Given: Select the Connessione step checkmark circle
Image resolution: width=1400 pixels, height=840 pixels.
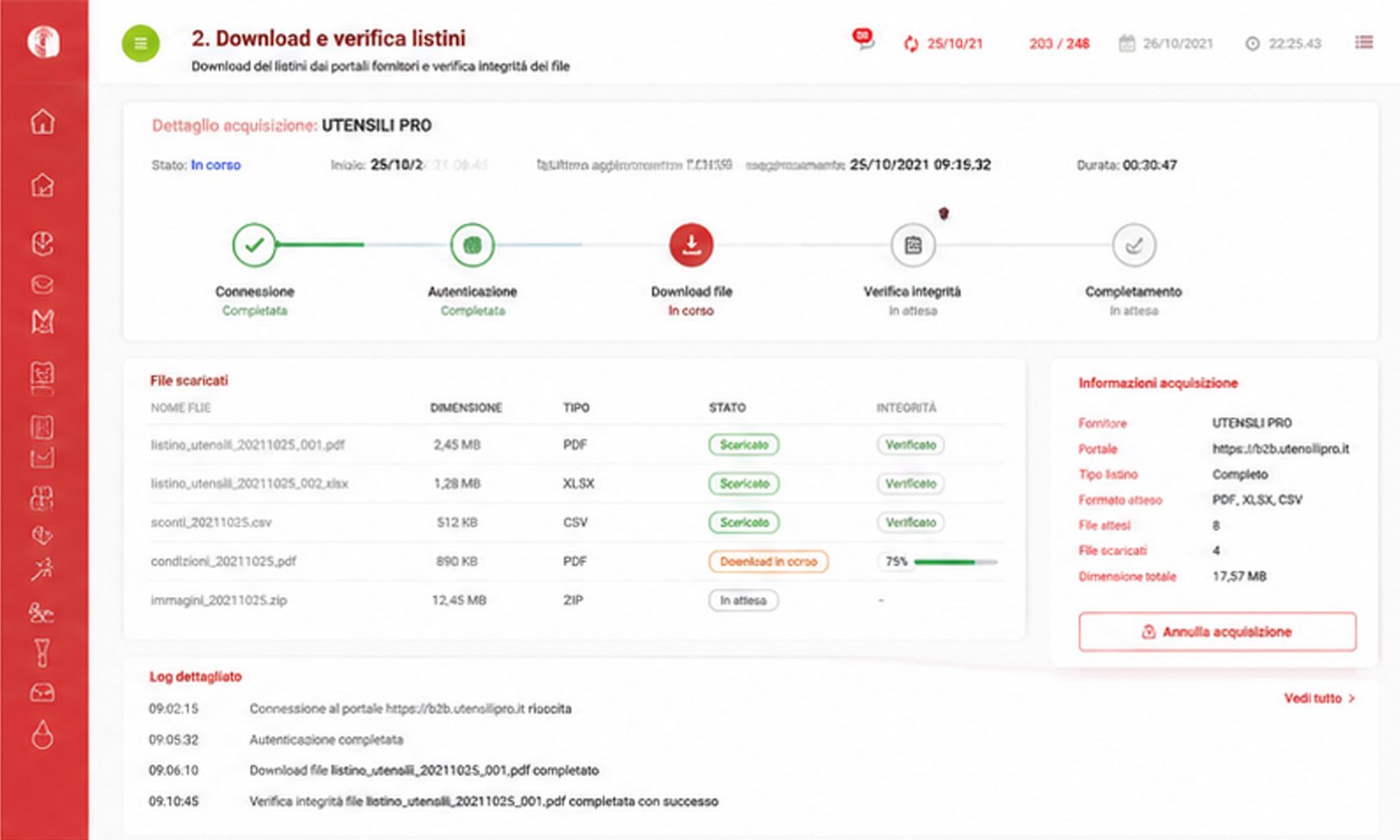Looking at the screenshot, I should coord(254,245).
